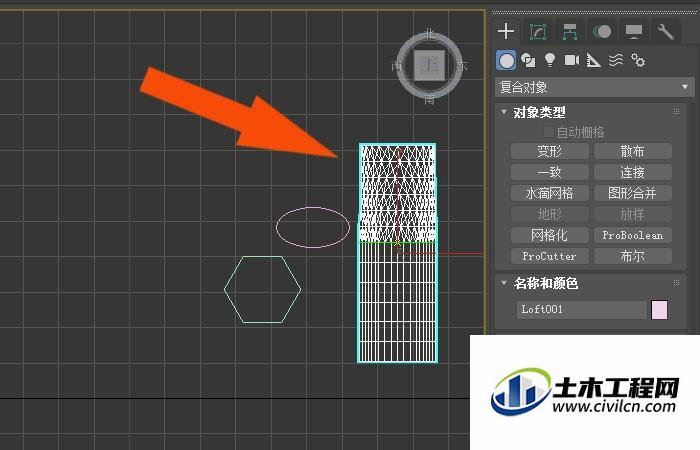Open the Modify panel tab
700x450 pixels.
click(x=538, y=32)
